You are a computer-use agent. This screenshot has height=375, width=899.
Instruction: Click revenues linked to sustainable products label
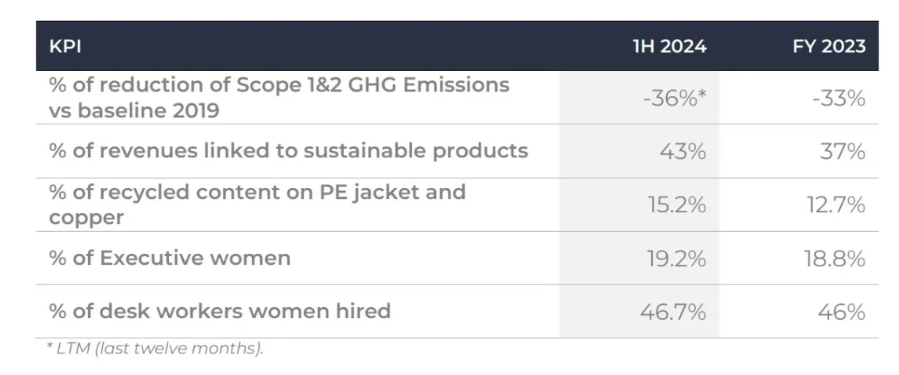(x=288, y=151)
